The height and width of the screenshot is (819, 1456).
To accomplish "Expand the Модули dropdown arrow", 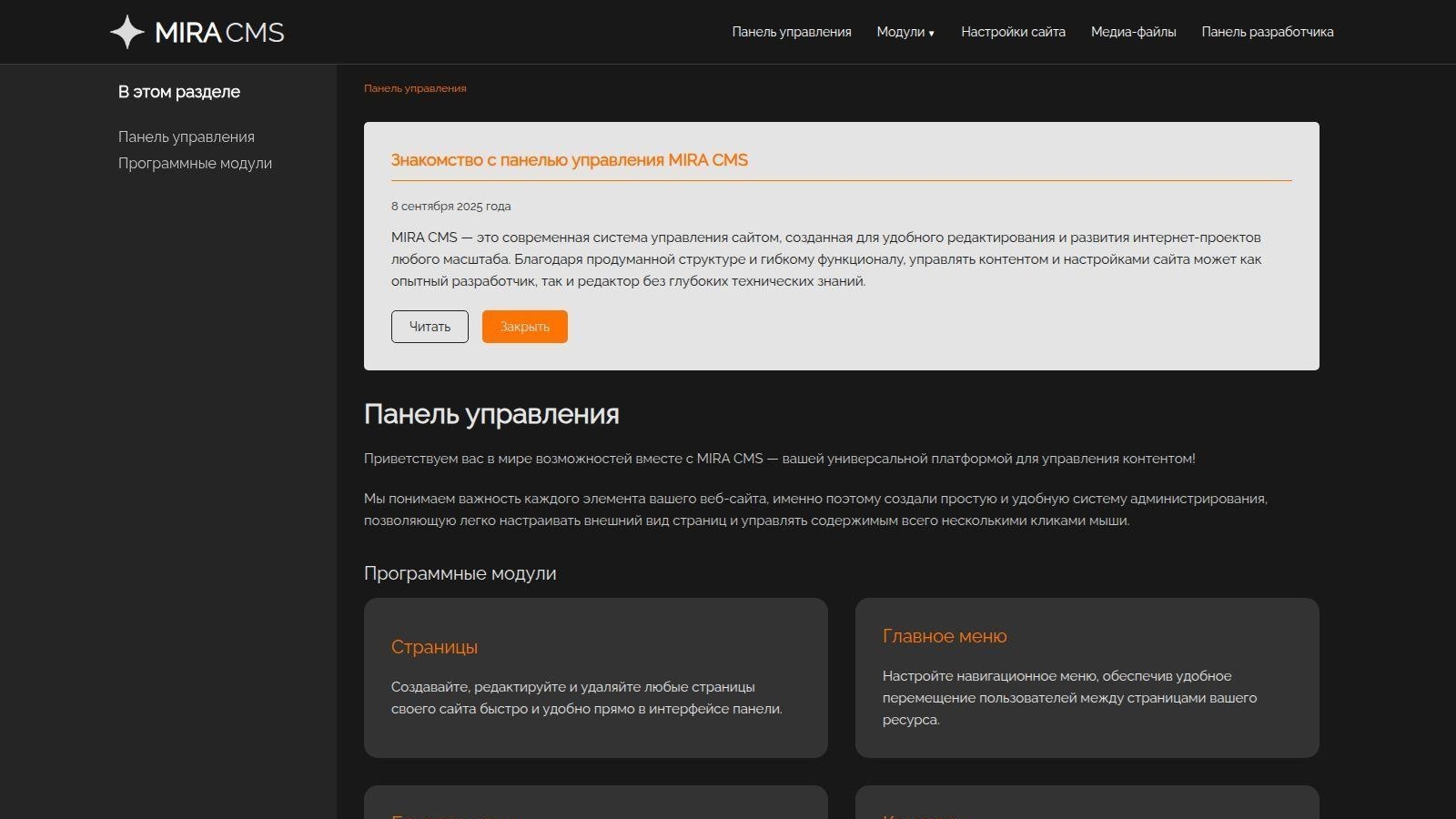I will pos(931,34).
